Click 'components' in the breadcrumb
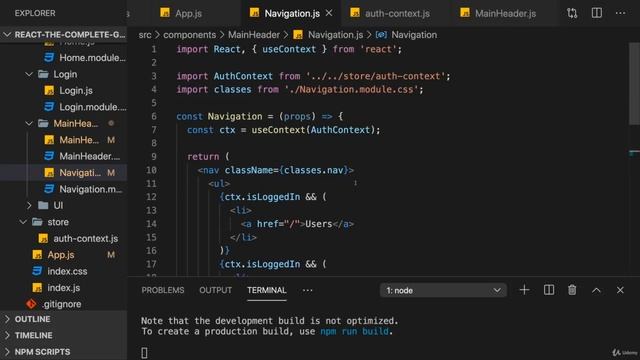Screen dimensions: 640x360 pos(189,35)
